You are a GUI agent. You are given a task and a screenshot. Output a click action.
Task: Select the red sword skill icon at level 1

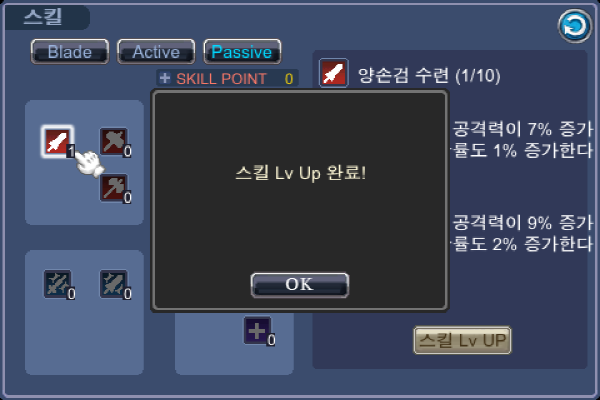[x=57, y=141]
